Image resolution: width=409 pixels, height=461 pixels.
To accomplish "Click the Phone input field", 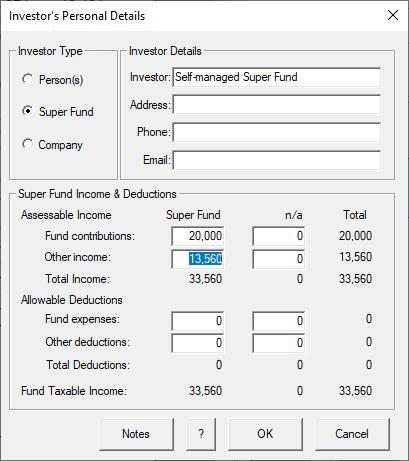I will pyautogui.click(x=276, y=132).
